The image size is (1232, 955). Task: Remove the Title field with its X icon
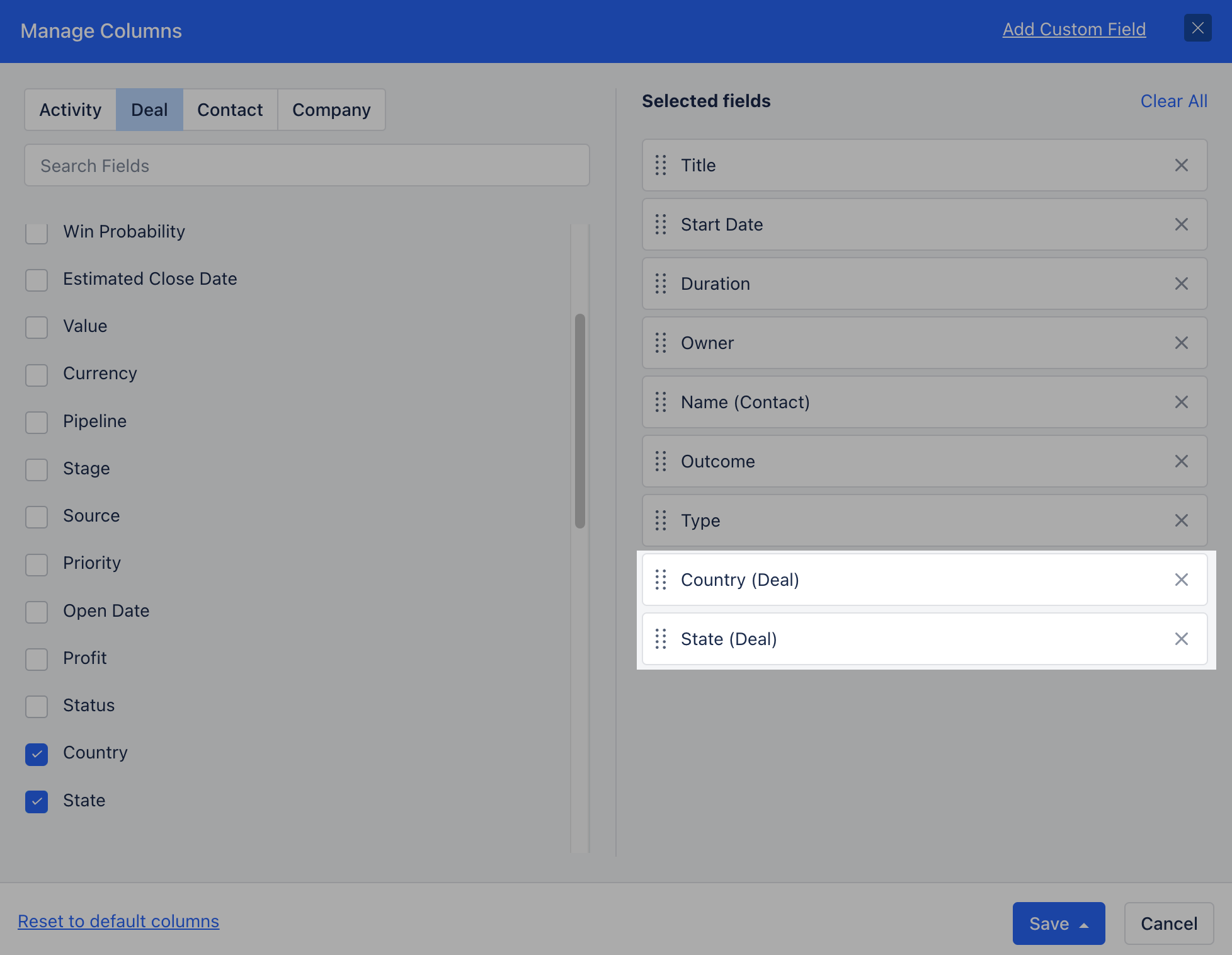(1181, 165)
